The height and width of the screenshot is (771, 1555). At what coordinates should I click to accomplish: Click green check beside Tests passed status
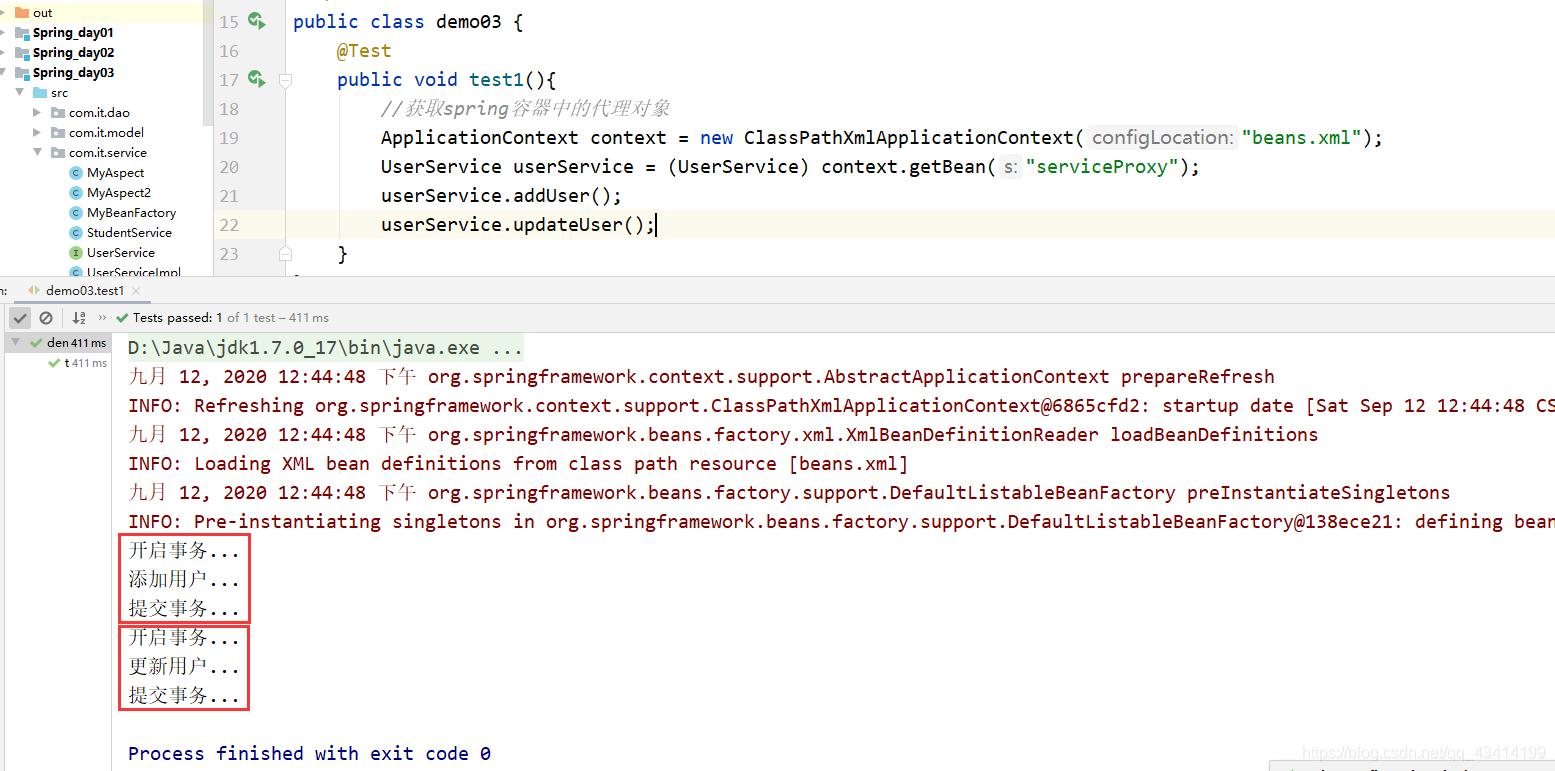click(x=122, y=318)
